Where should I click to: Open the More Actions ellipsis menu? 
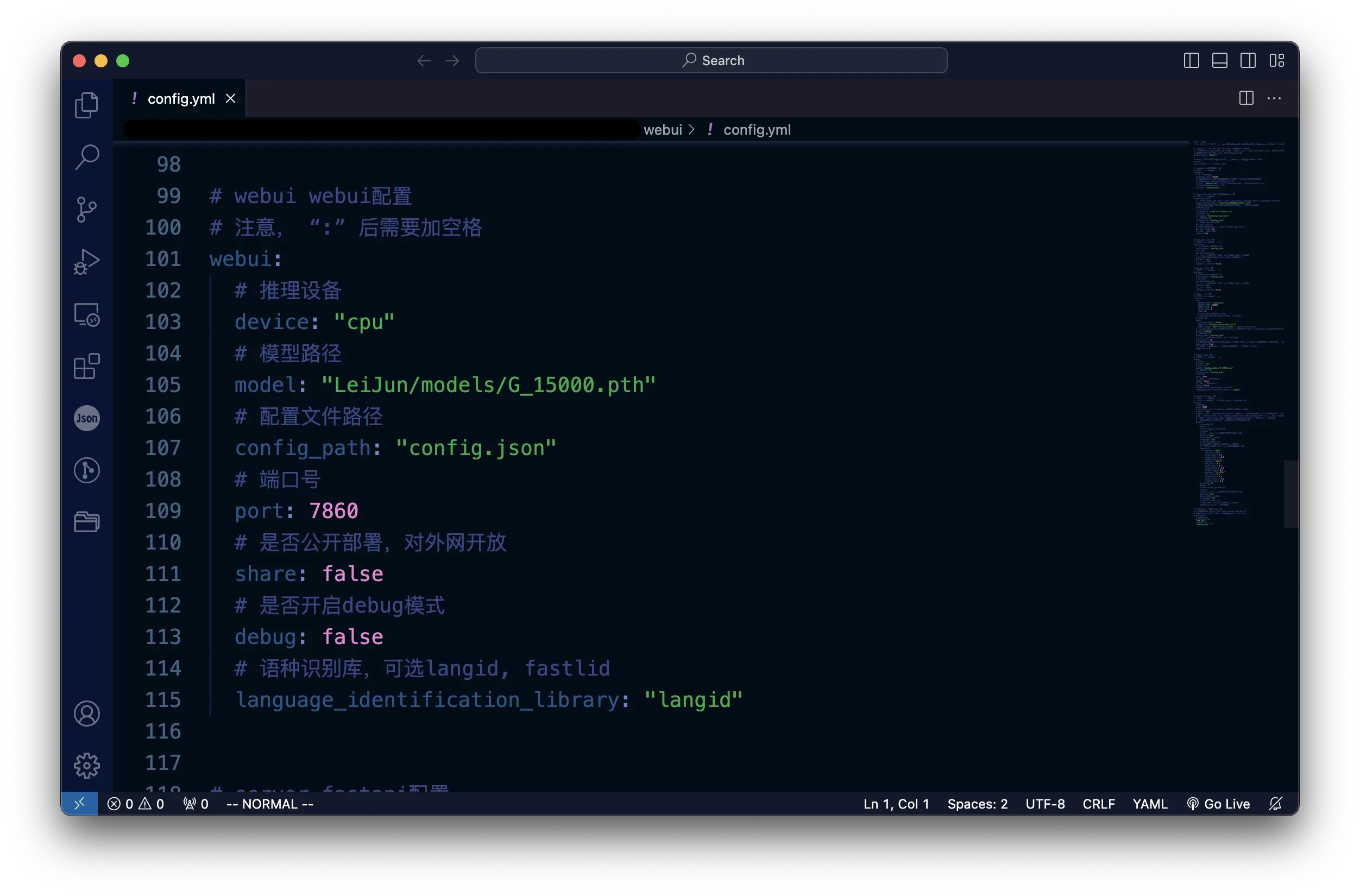1274,98
